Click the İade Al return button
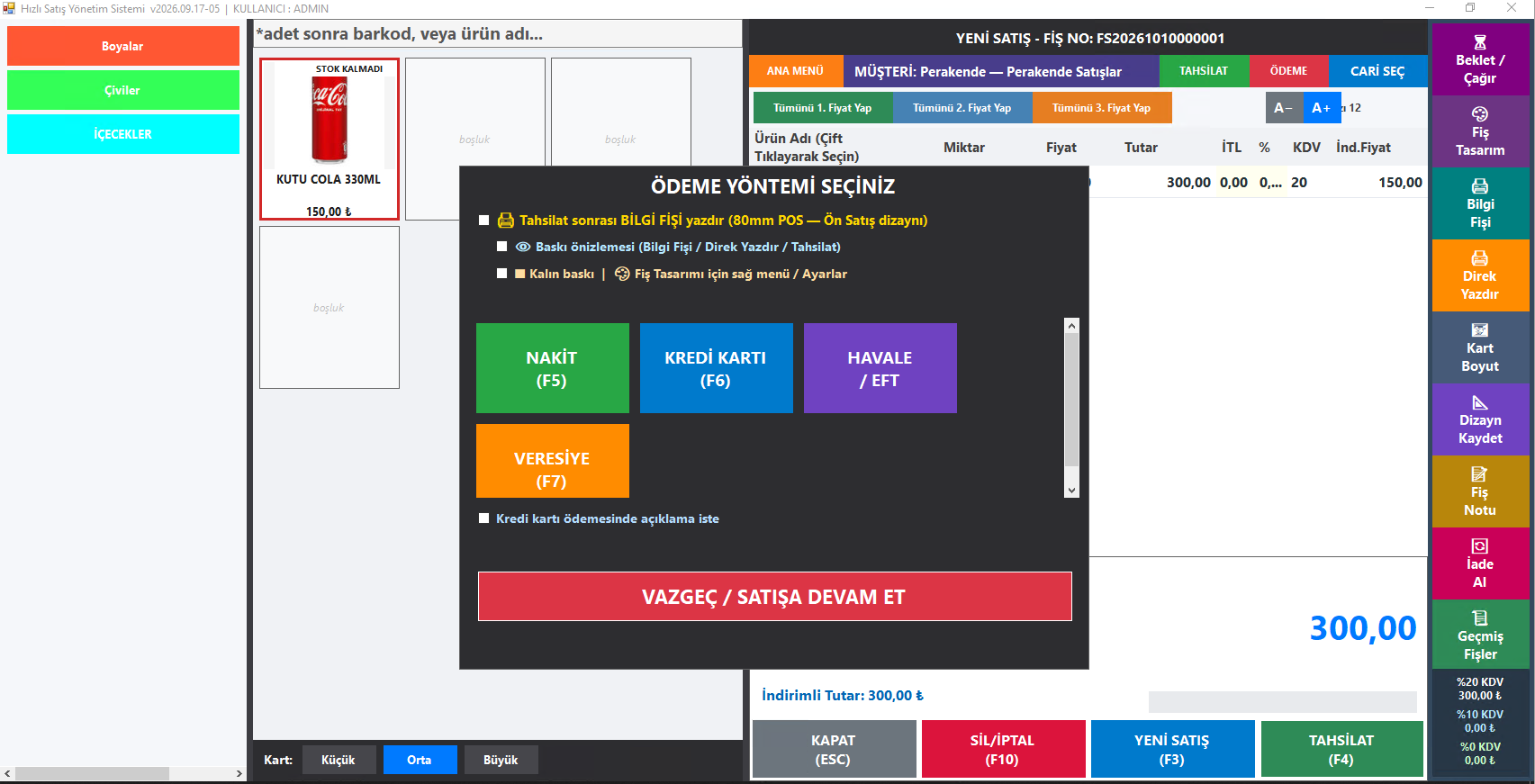Viewport: 1535px width, 784px height. (1480, 563)
